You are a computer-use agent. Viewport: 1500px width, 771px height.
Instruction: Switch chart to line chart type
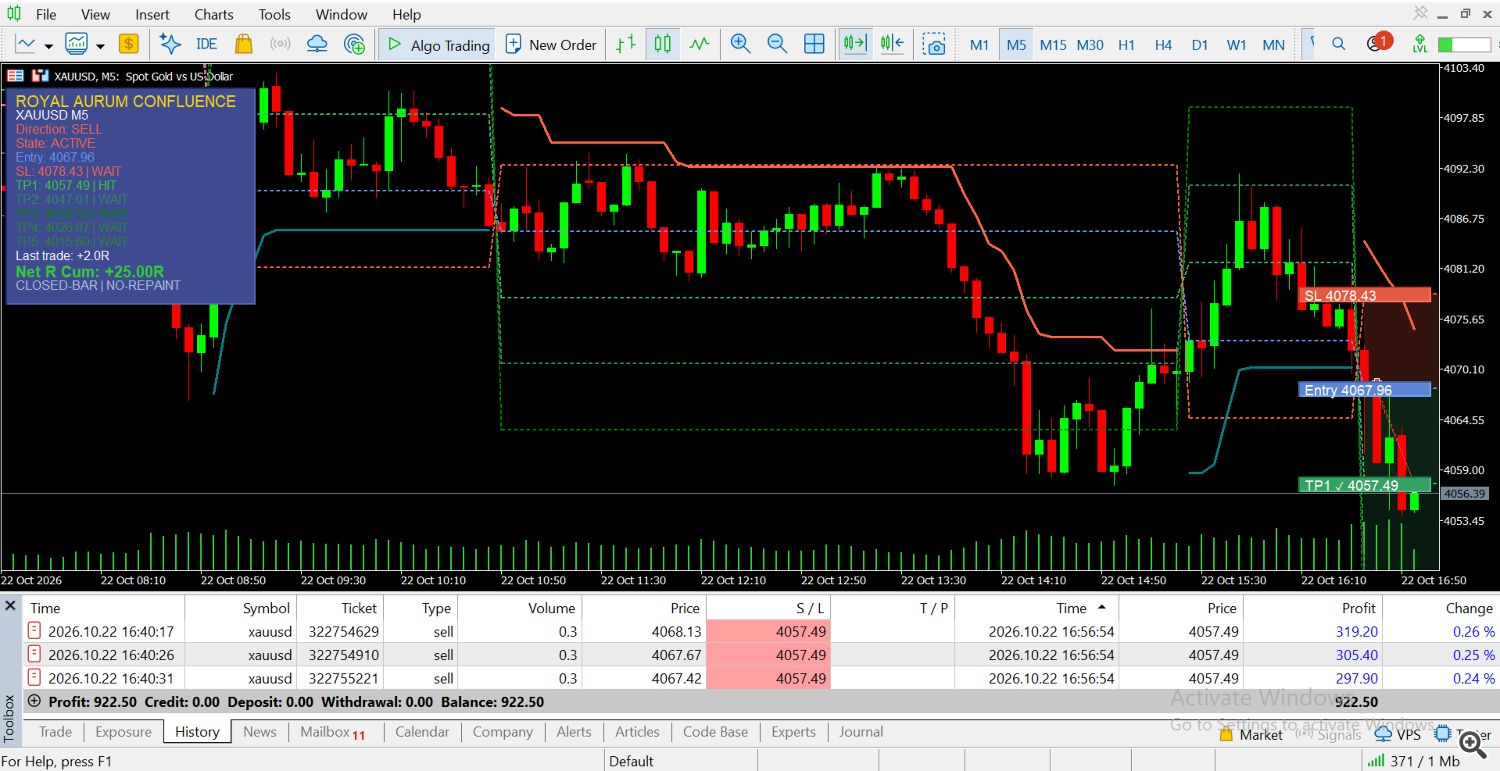[x=699, y=44]
